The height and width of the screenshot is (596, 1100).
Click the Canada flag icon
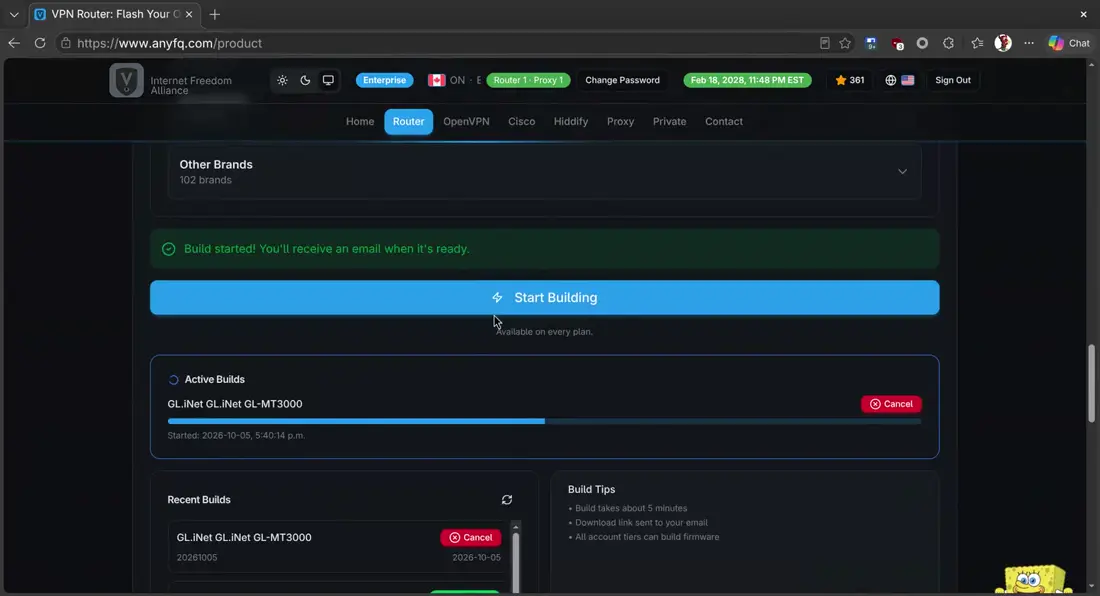(436, 80)
